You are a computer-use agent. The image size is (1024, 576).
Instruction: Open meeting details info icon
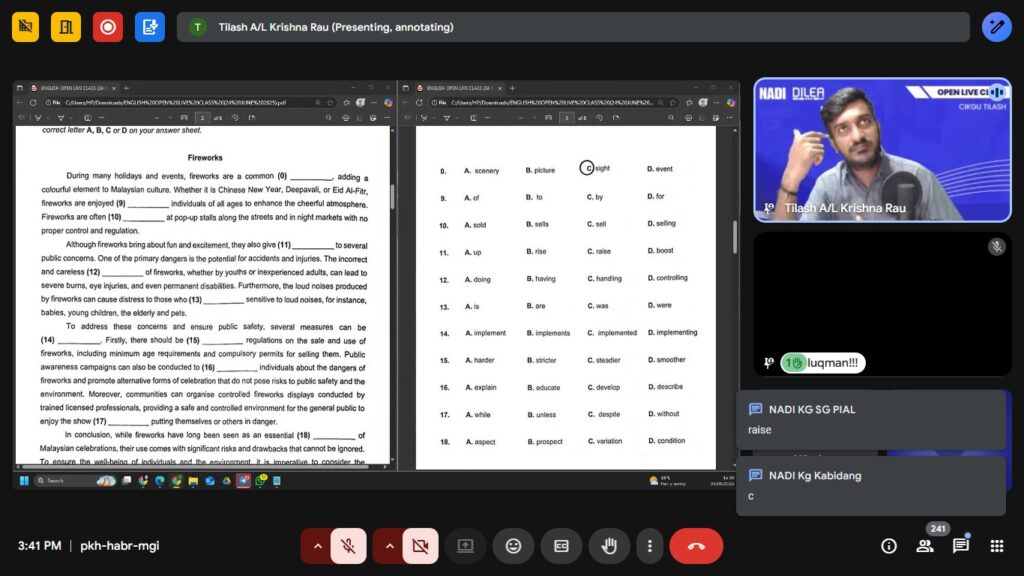coord(888,546)
